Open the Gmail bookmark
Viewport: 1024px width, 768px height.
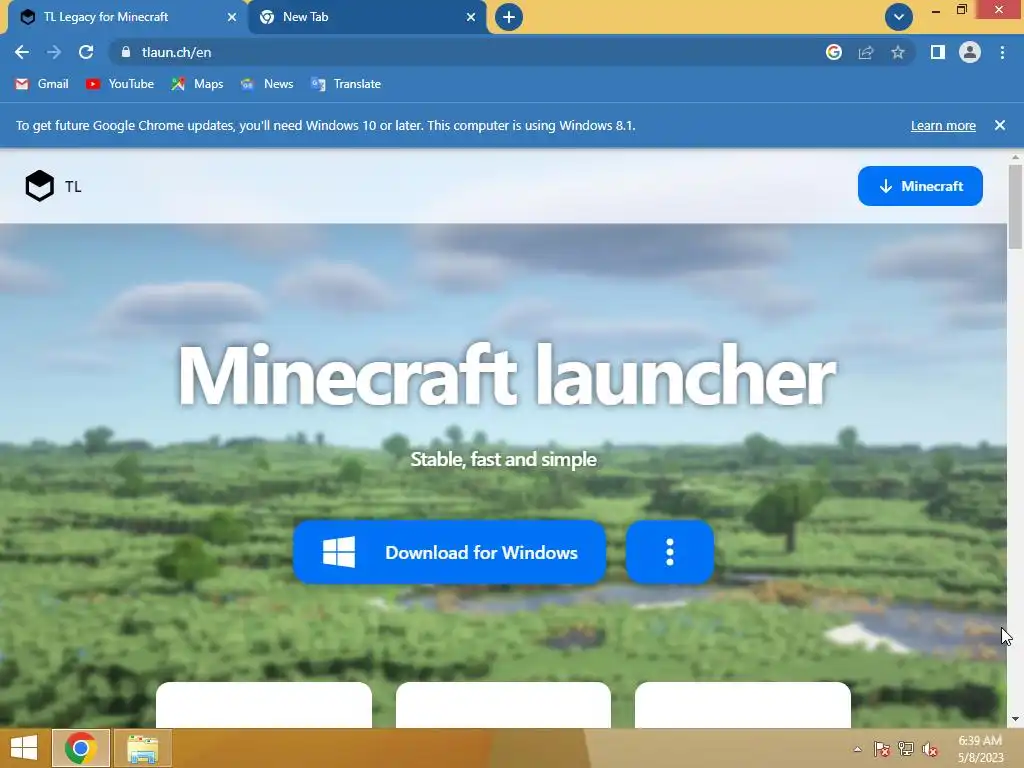(42, 84)
